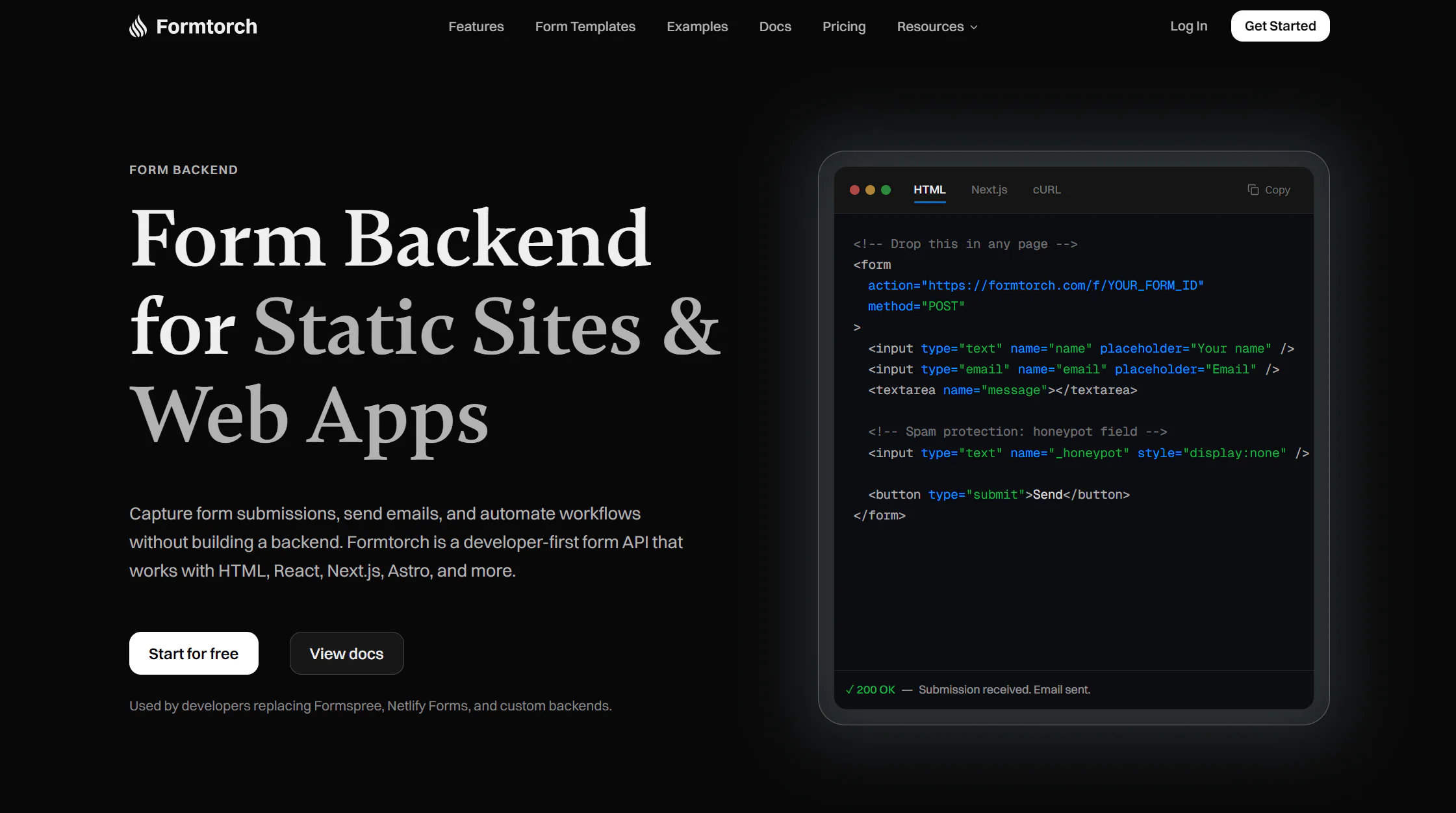Click the Get Started button

(x=1280, y=26)
